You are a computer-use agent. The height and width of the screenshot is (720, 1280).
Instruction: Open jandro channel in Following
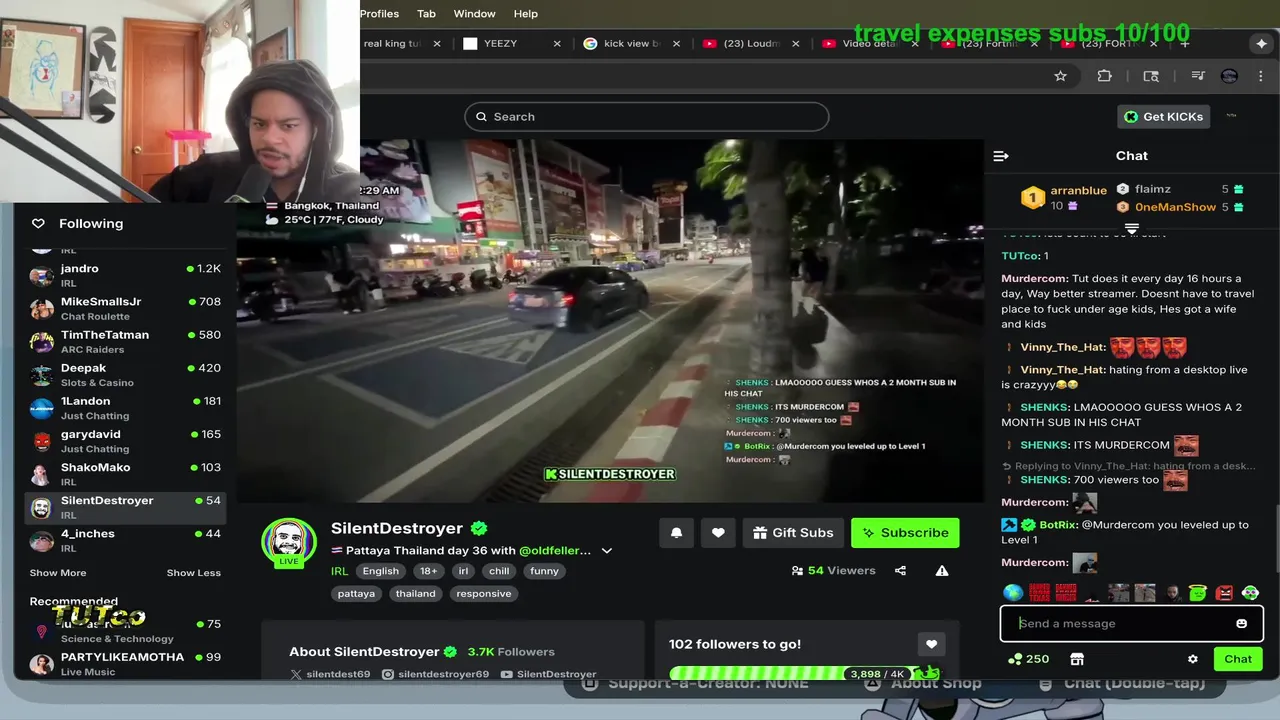pyautogui.click(x=125, y=275)
